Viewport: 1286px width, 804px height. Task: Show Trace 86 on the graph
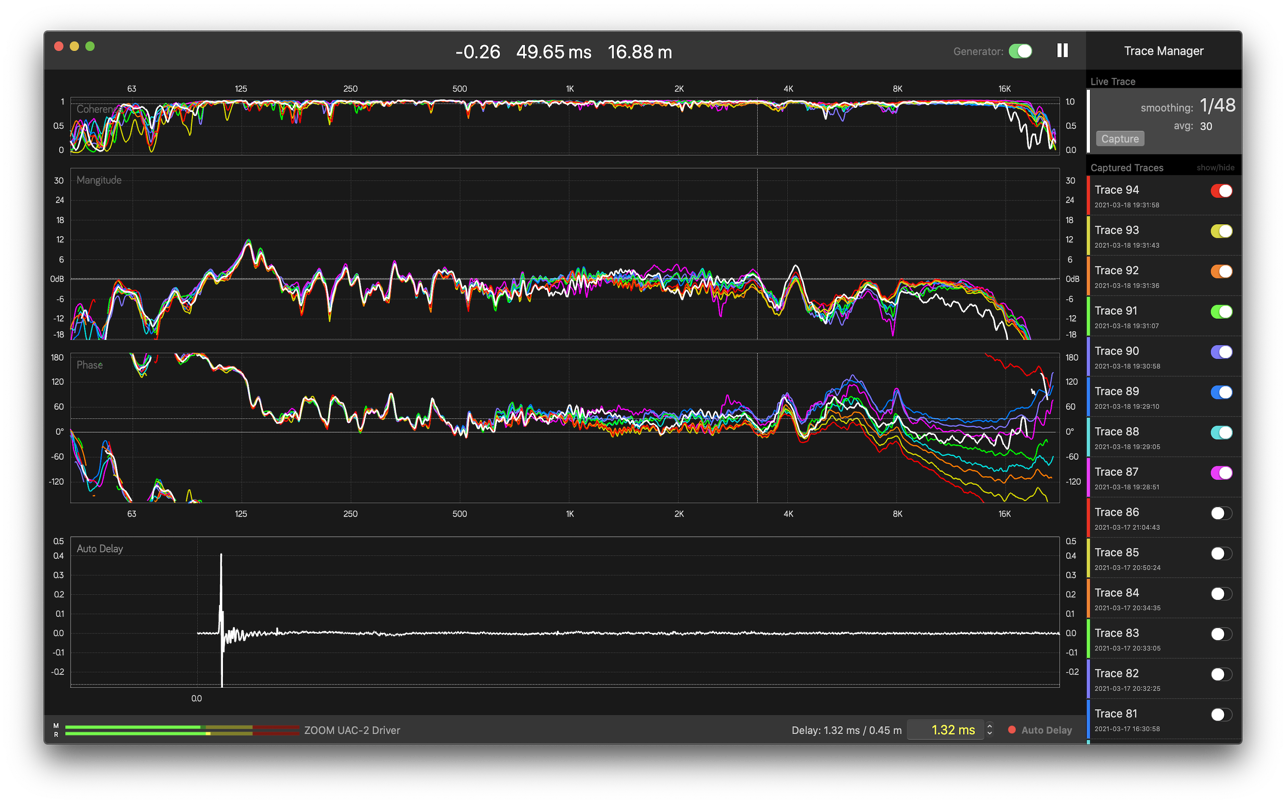click(1221, 513)
